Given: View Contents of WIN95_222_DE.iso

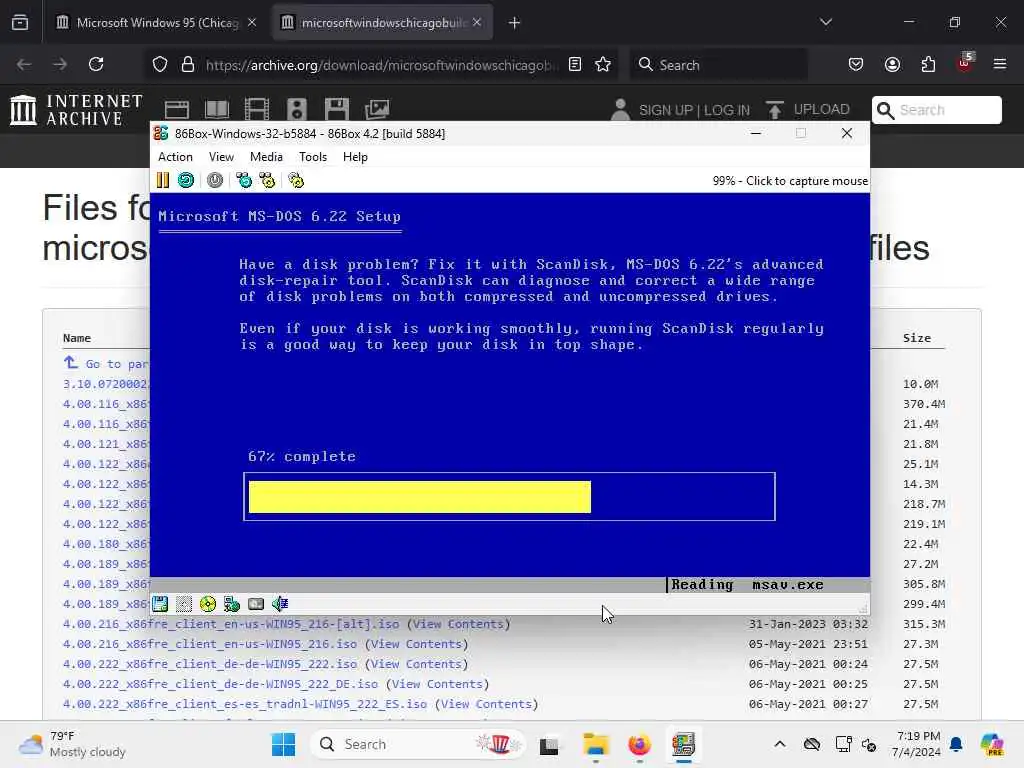Looking at the screenshot, I should point(438,684).
